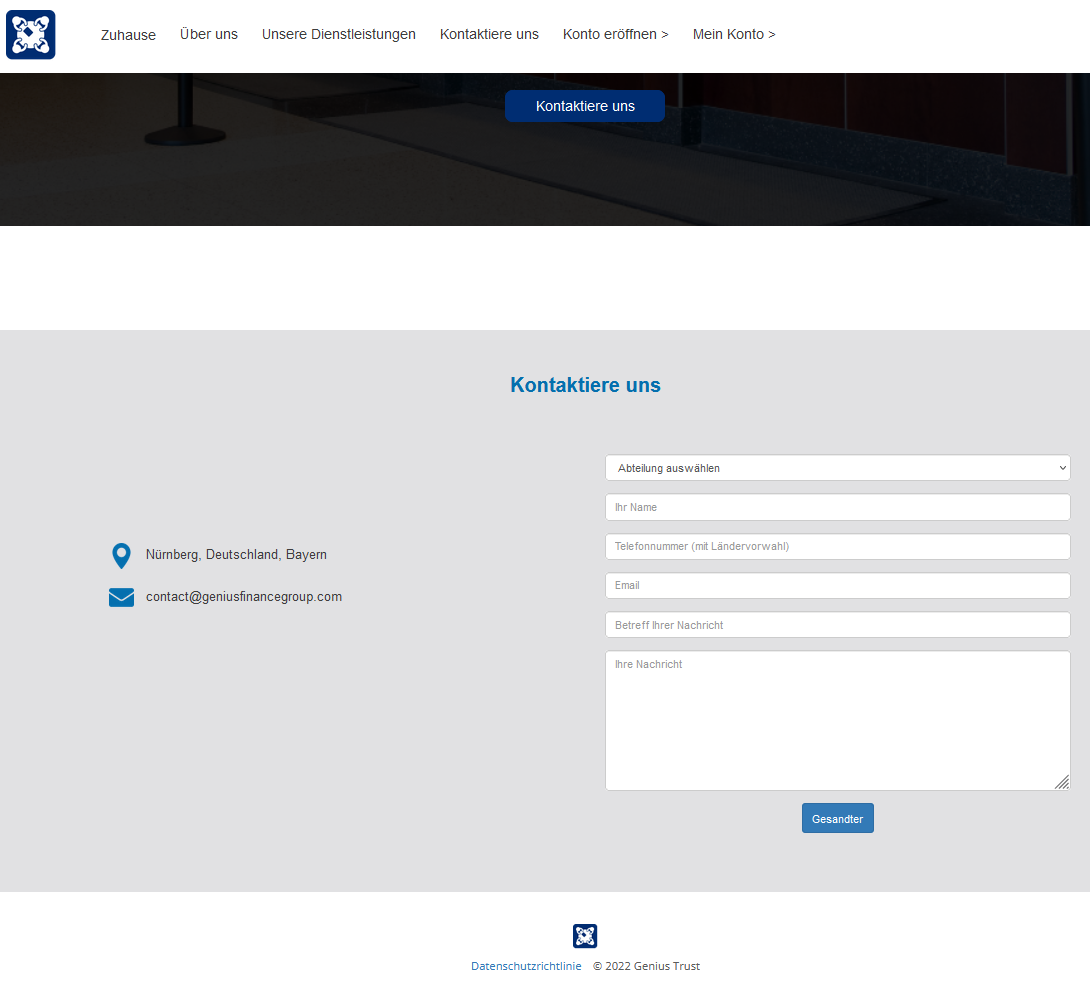The height and width of the screenshot is (984, 1090).
Task: Go to the Zuhause page
Action: (128, 35)
